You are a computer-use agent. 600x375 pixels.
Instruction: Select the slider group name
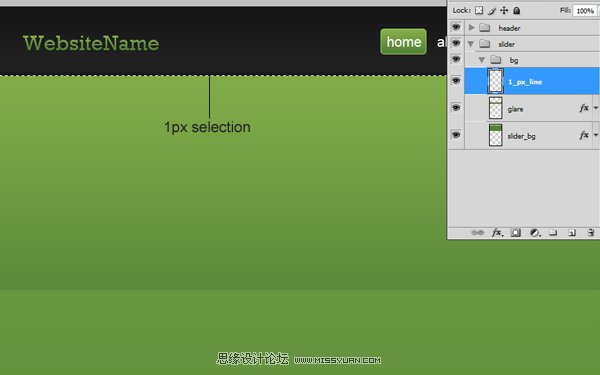point(506,44)
